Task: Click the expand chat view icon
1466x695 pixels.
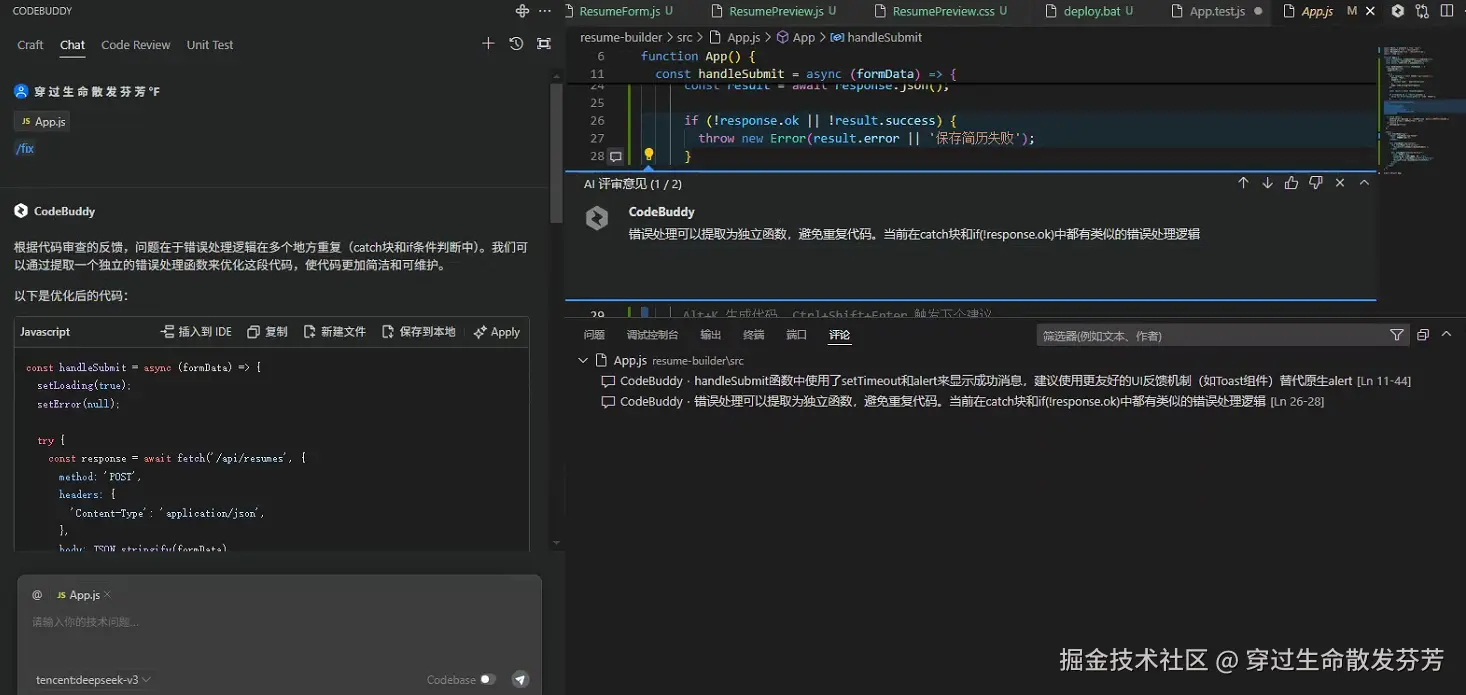Action: point(544,44)
